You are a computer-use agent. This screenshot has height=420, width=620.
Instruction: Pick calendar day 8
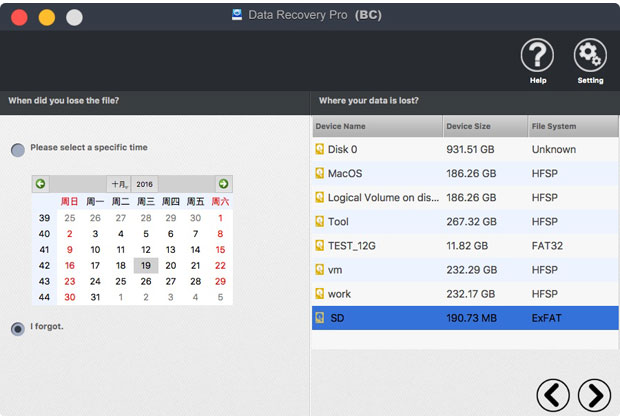pyautogui.click(x=220, y=234)
